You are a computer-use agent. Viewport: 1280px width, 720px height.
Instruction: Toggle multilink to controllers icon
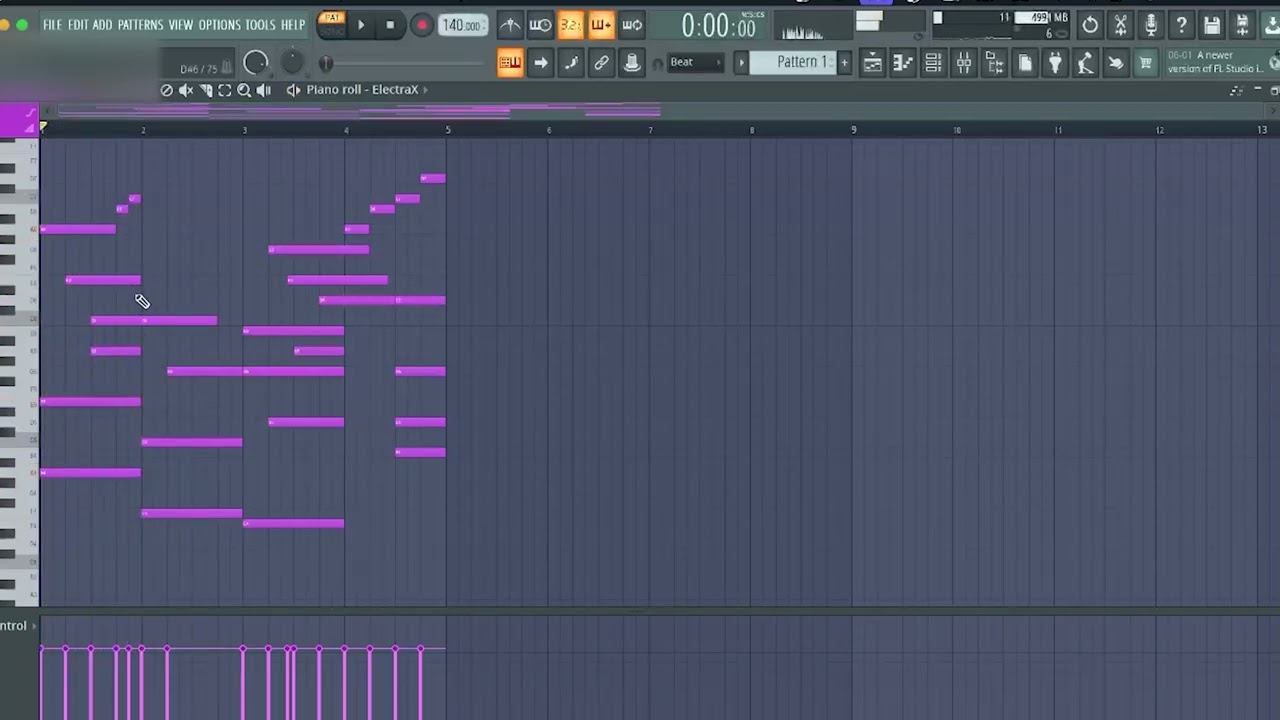pyautogui.click(x=632, y=63)
